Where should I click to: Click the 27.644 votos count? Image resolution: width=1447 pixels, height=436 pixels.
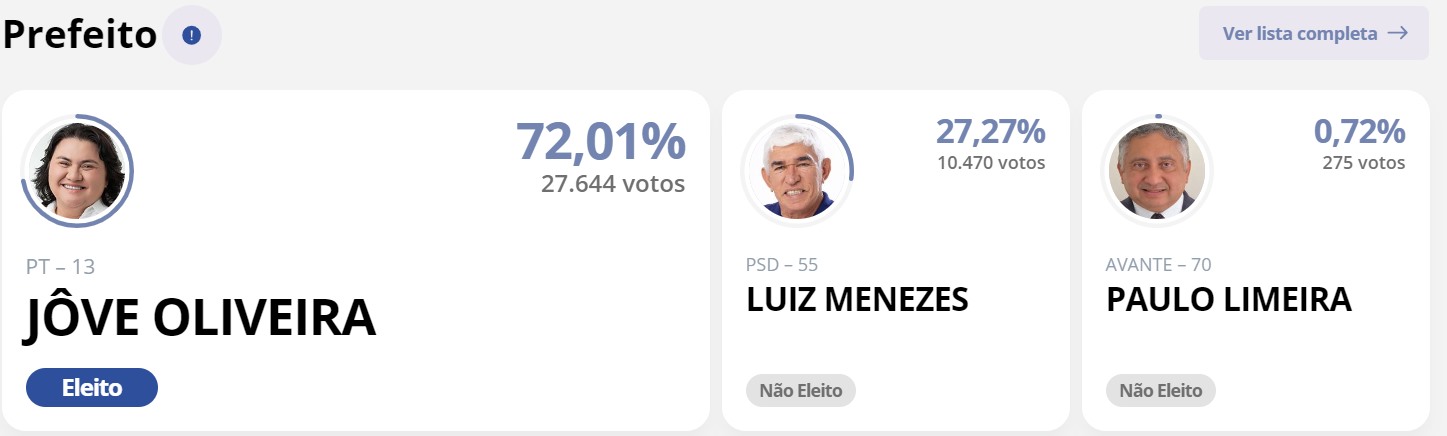click(613, 184)
